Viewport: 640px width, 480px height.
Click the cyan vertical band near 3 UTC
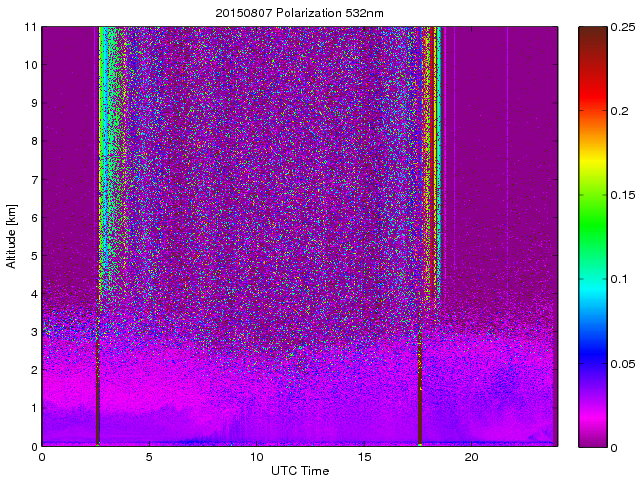pos(103,150)
